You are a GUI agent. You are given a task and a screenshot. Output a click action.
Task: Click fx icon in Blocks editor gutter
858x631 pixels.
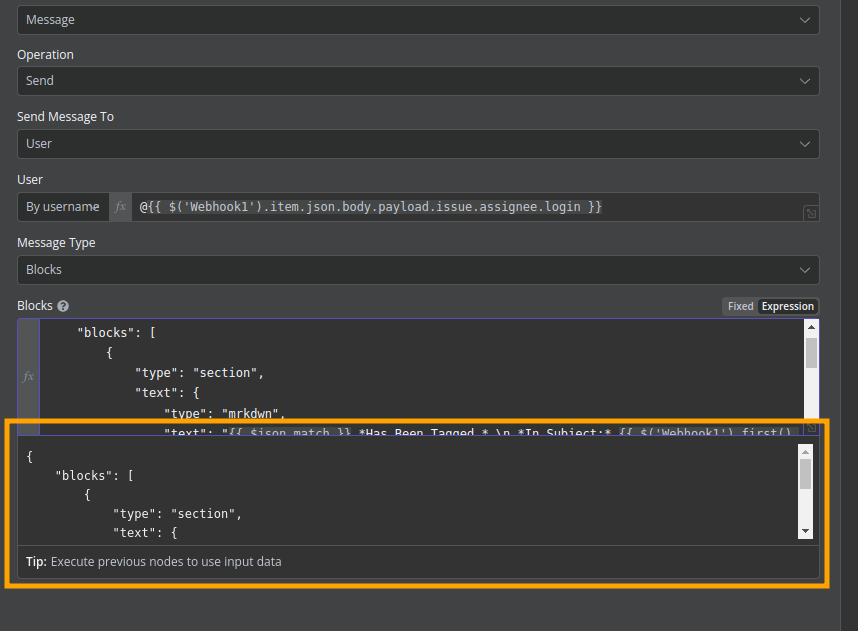point(28,377)
